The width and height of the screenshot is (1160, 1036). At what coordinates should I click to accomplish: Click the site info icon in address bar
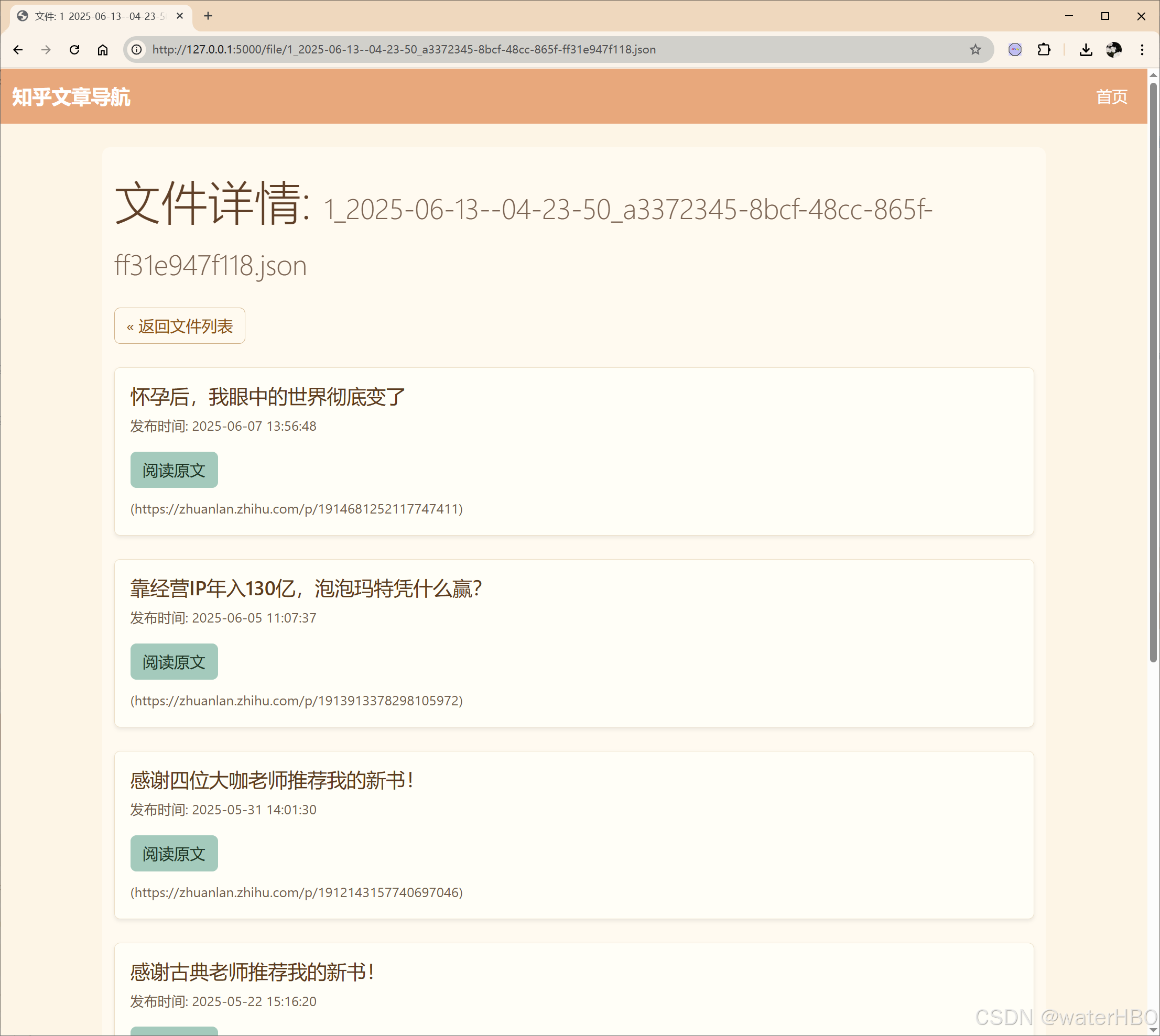137,50
